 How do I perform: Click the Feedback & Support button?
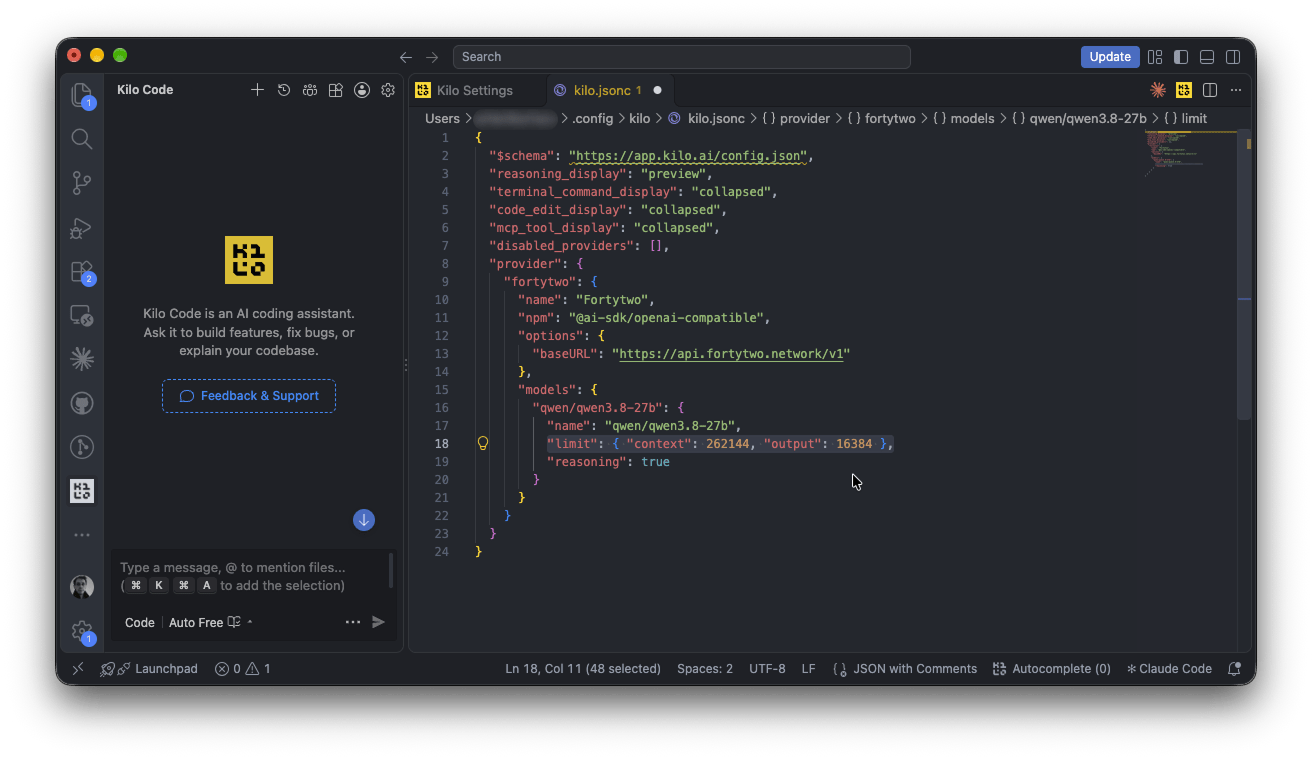[x=249, y=396]
